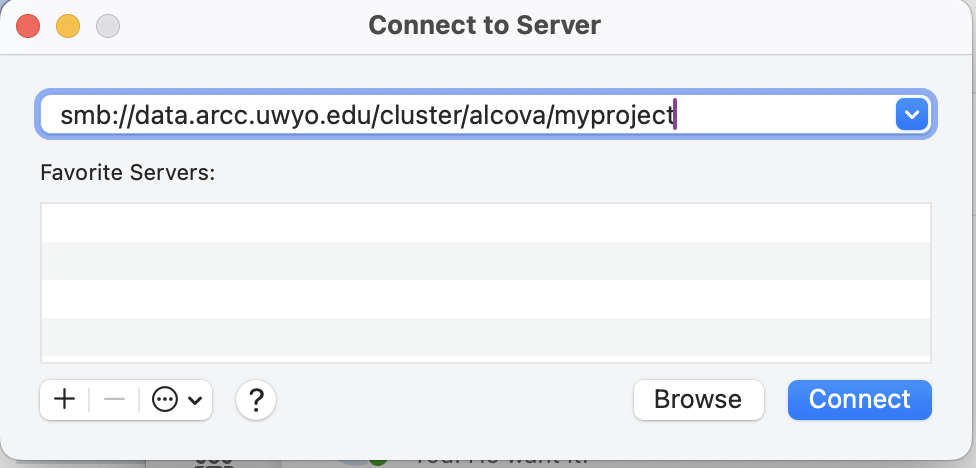Image resolution: width=976 pixels, height=468 pixels.
Task: Click the minus button to remove a favorite
Action: point(114,400)
